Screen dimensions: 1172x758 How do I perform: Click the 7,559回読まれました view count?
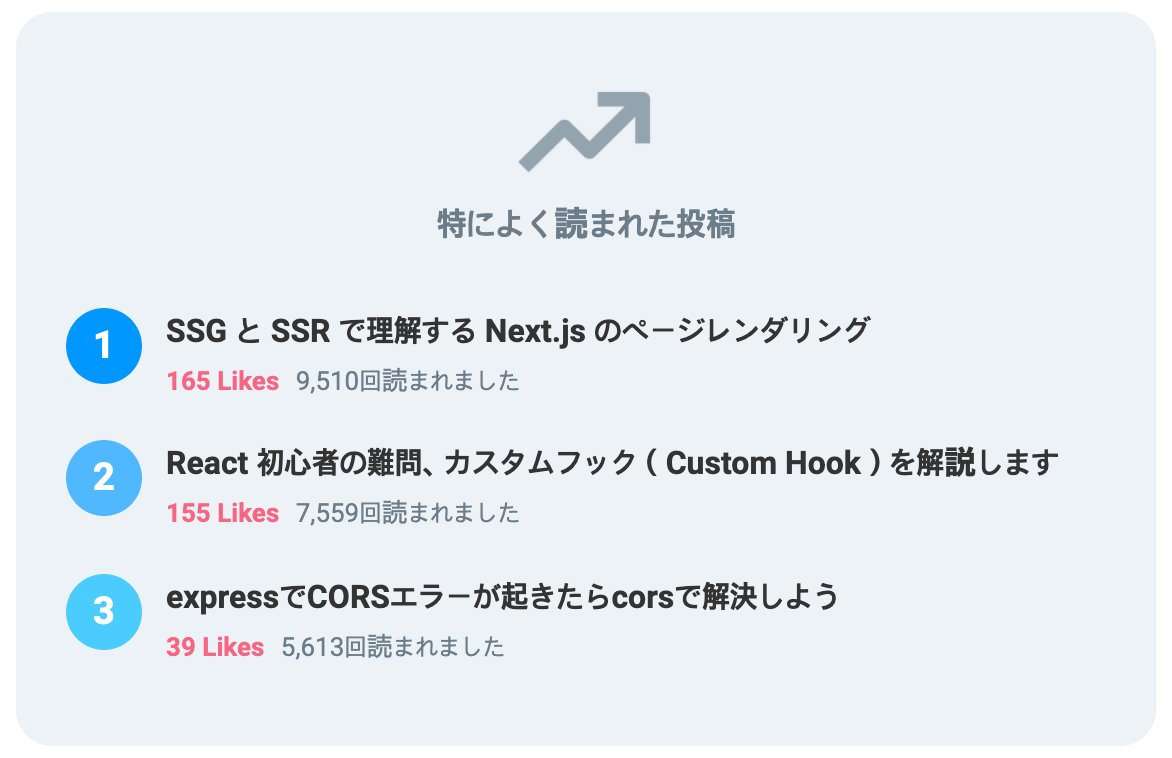tap(407, 513)
